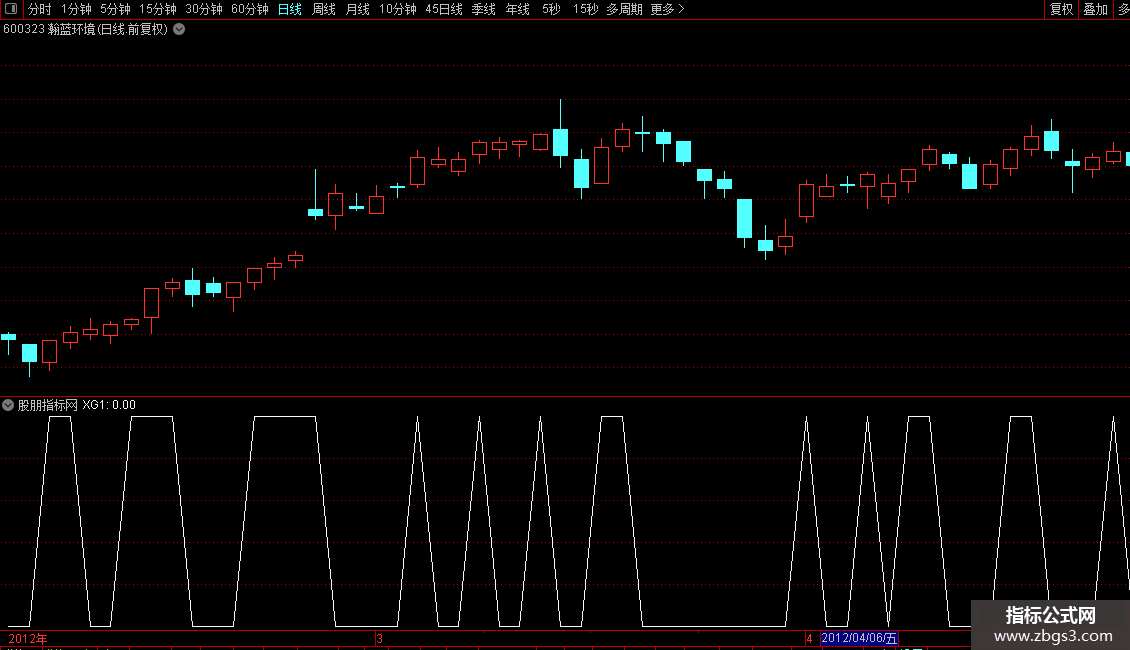Screen dimensions: 1130x650
Task: Switch to 周线 weekly chart
Action: (x=324, y=9)
